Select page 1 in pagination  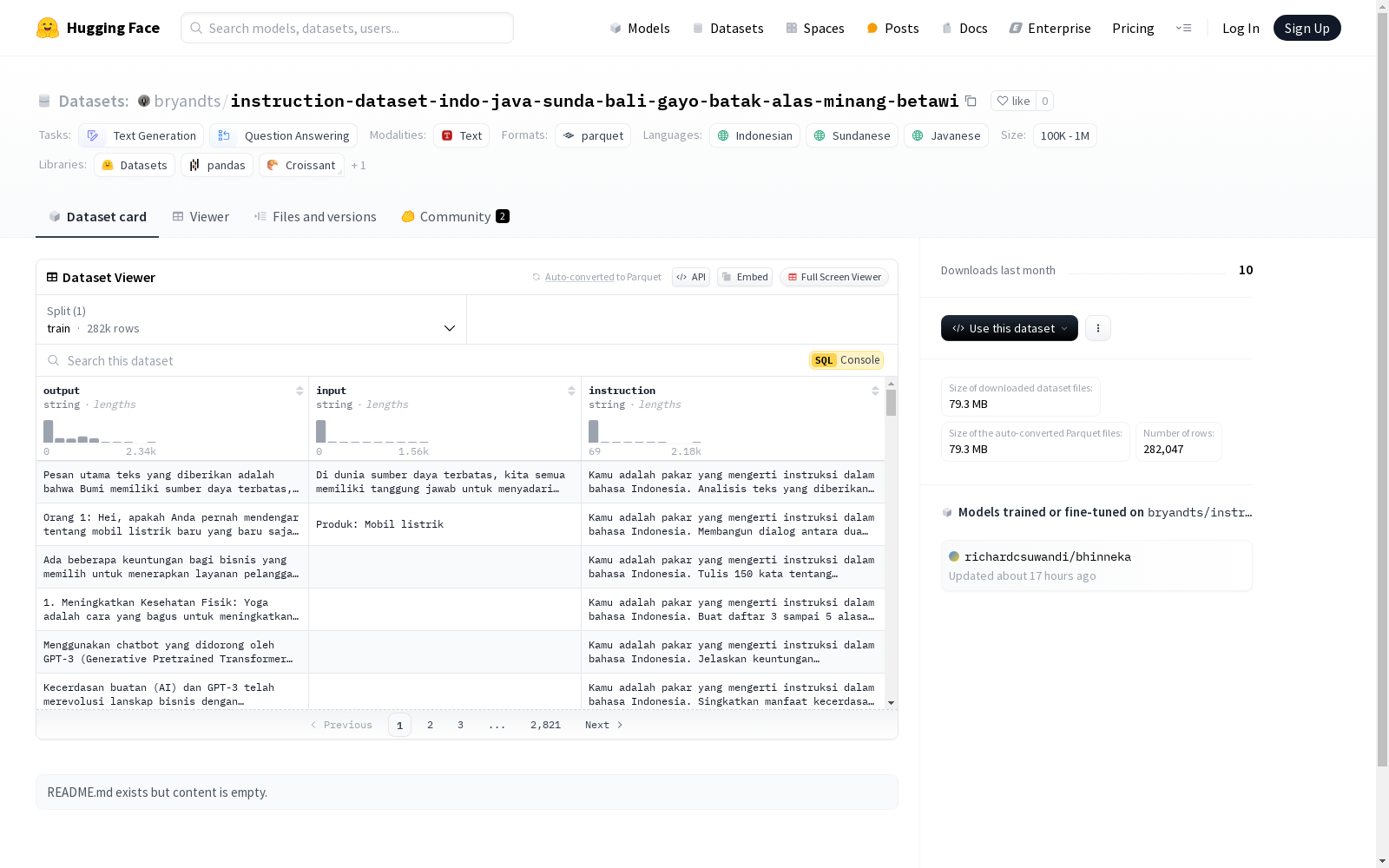399,725
